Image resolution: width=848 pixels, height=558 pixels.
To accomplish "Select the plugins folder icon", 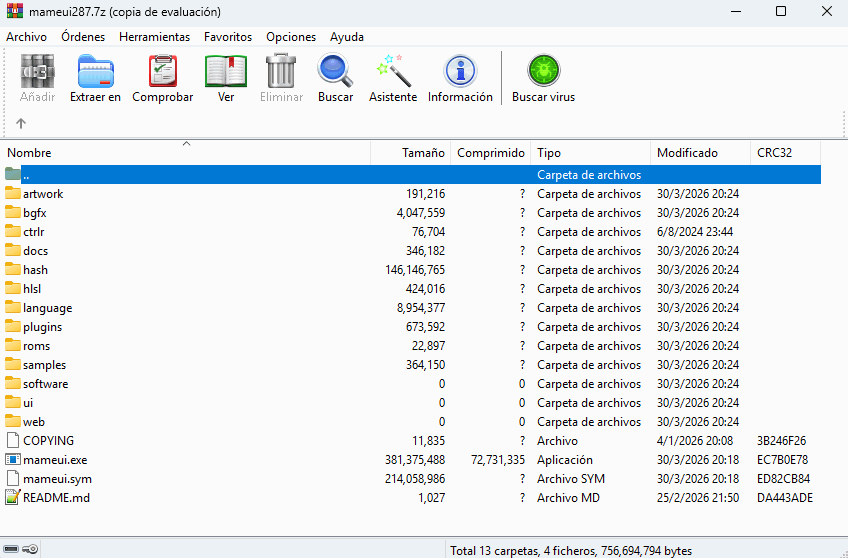I will point(13,326).
